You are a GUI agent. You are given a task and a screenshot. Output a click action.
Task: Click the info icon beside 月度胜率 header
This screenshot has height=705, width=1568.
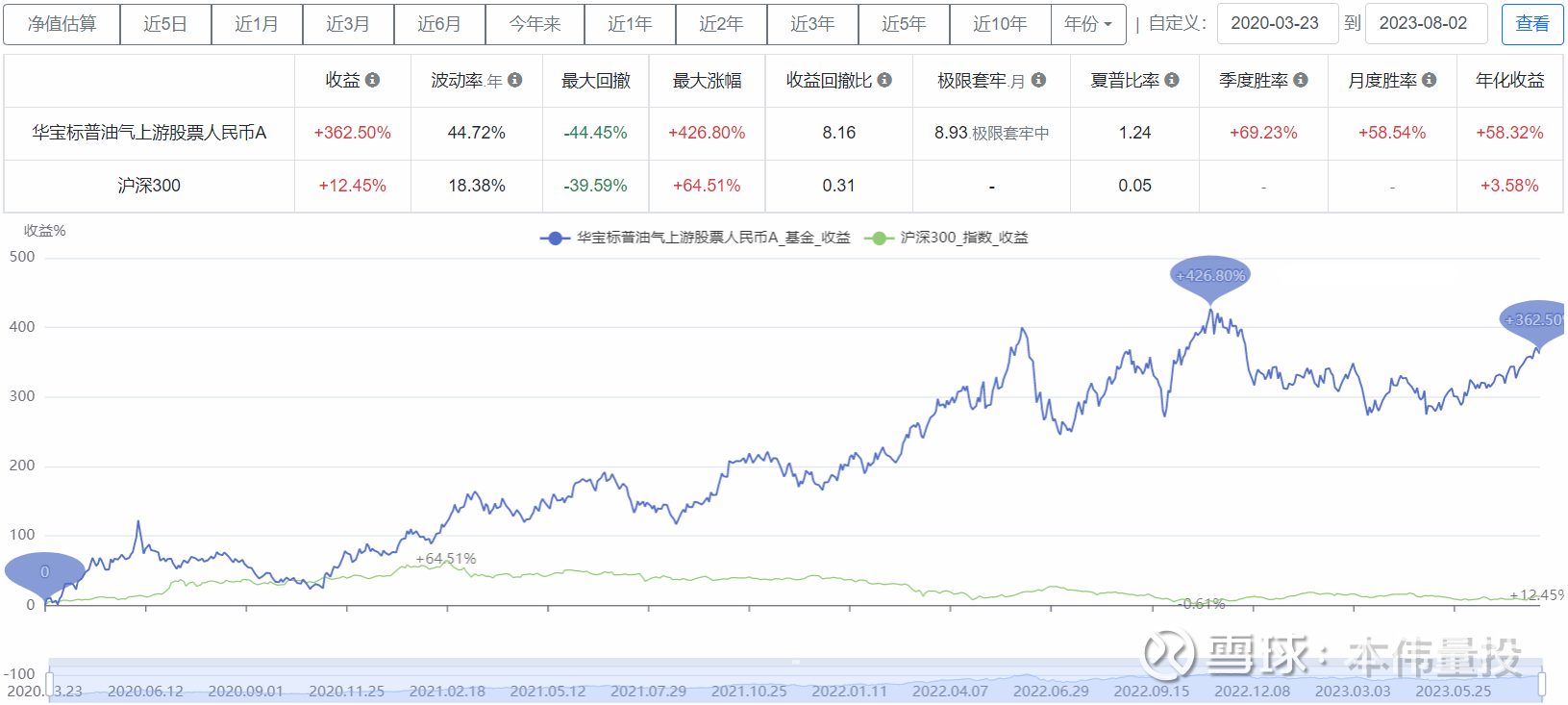(x=1430, y=80)
